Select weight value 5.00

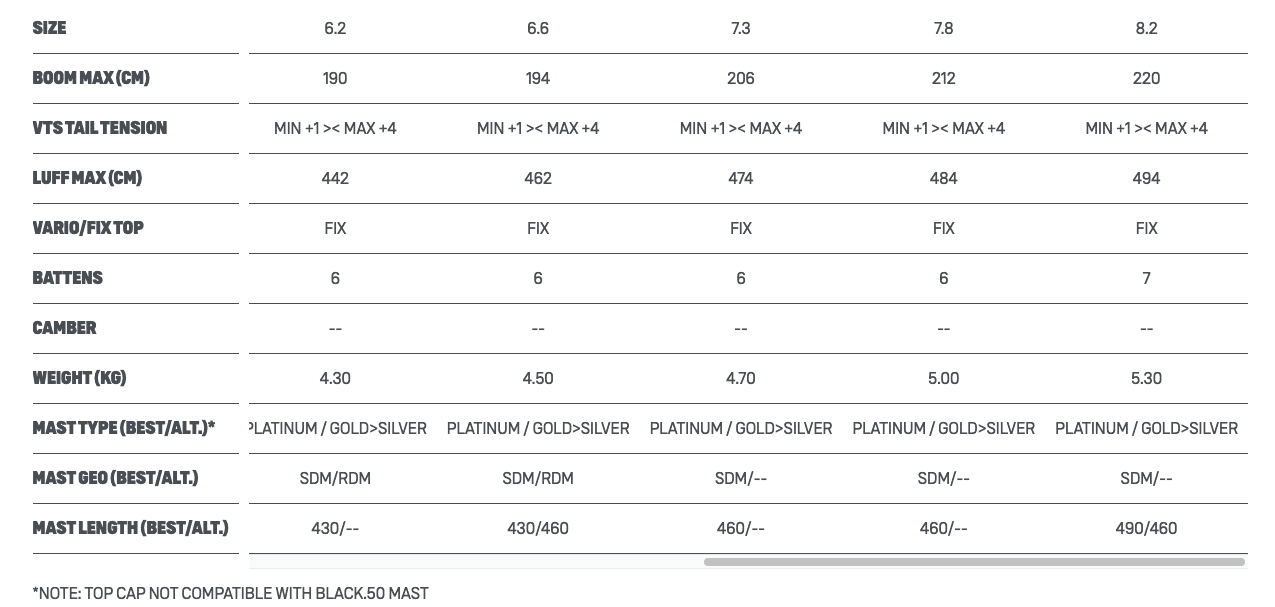click(x=943, y=378)
